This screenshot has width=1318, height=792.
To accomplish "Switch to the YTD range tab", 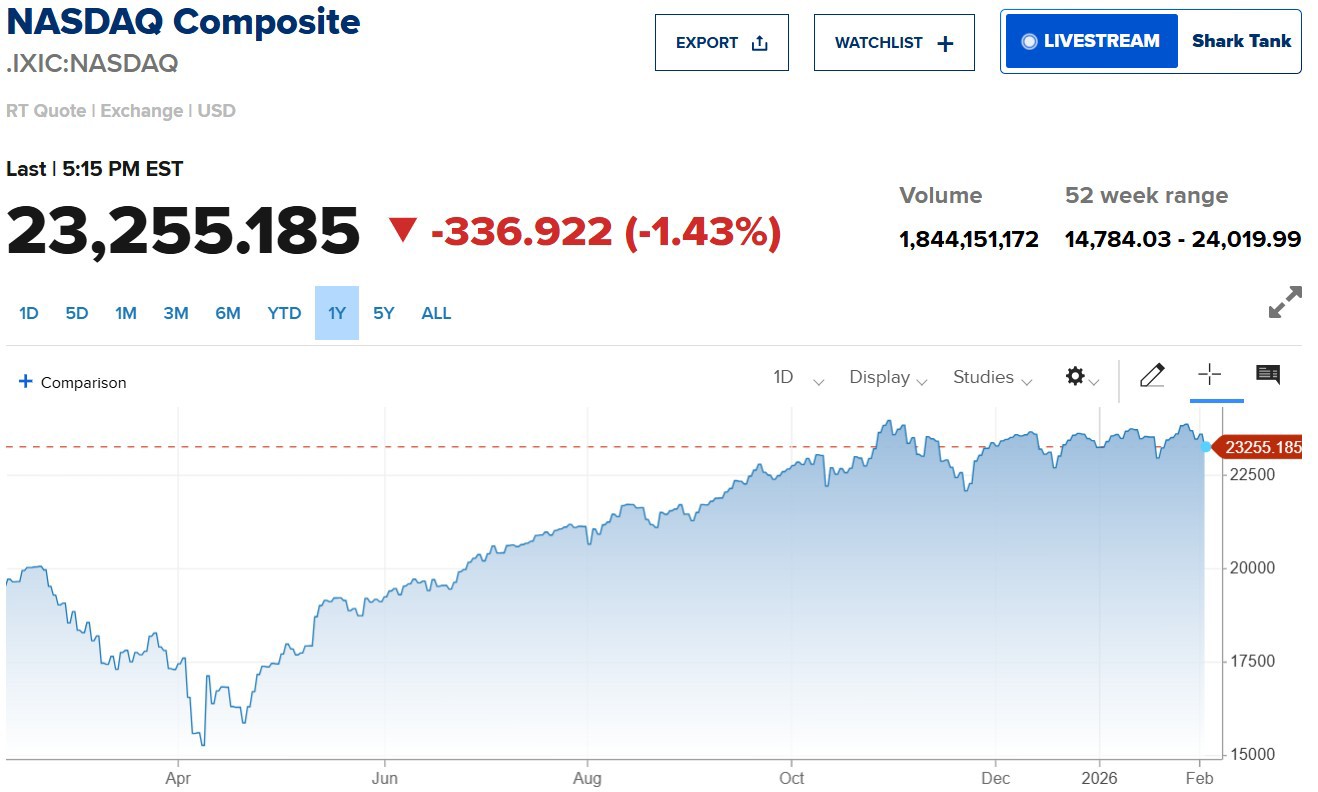I will [284, 313].
